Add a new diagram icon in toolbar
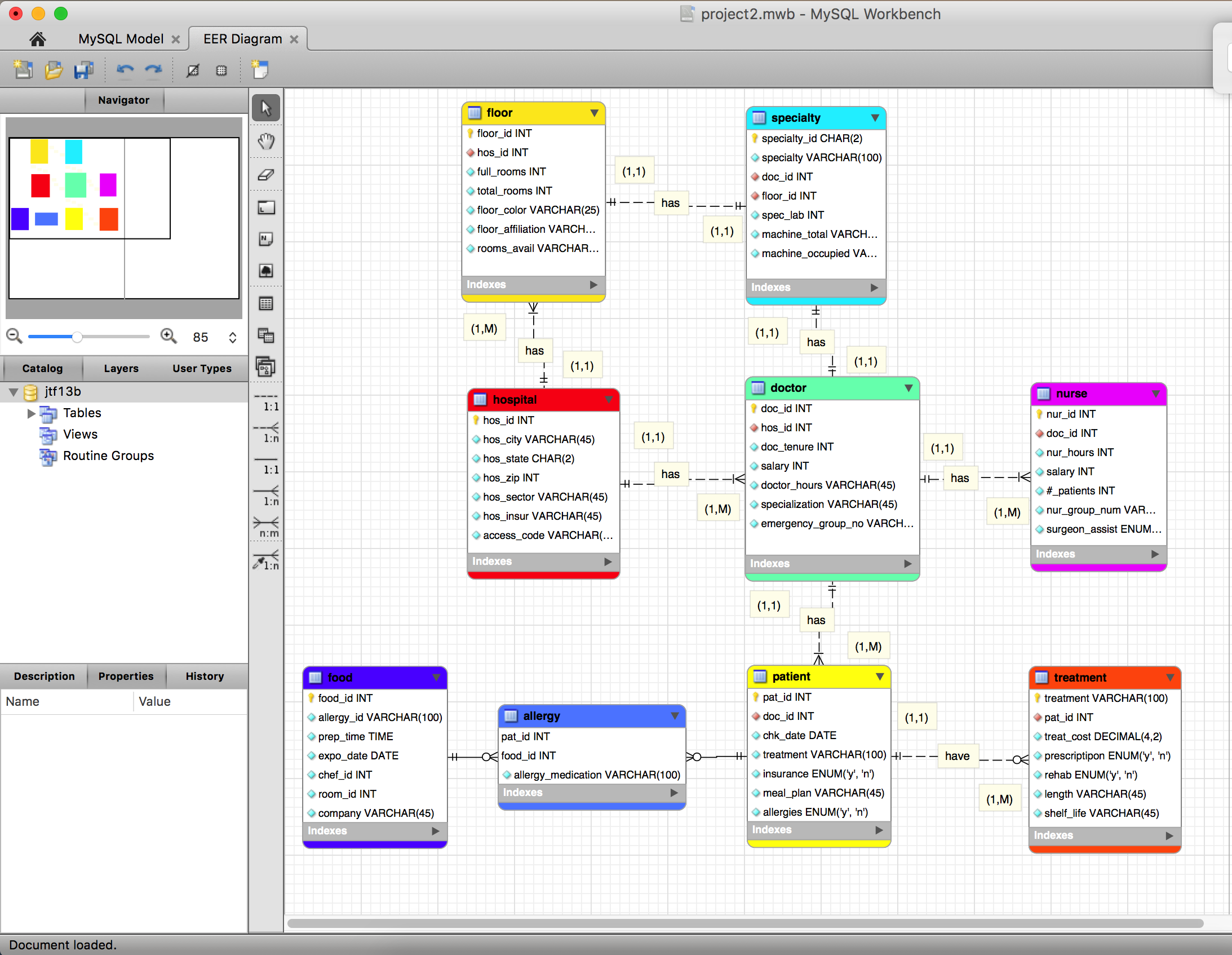The width and height of the screenshot is (1232, 955). [260, 69]
